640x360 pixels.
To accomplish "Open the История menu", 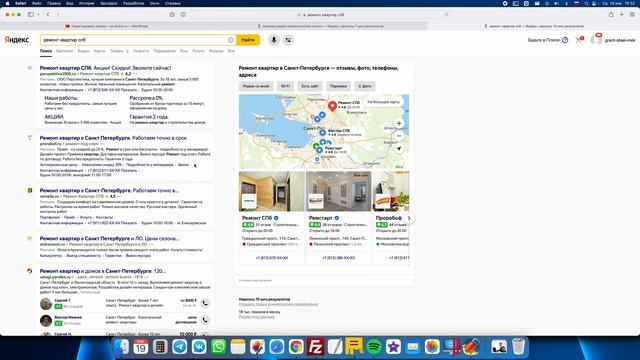I will click(x=87, y=3).
